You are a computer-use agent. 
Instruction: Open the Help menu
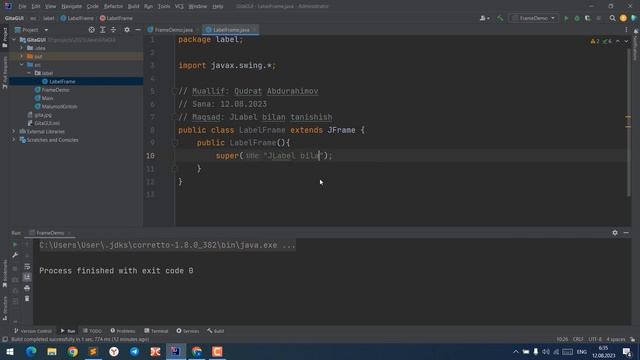click(x=218, y=7)
